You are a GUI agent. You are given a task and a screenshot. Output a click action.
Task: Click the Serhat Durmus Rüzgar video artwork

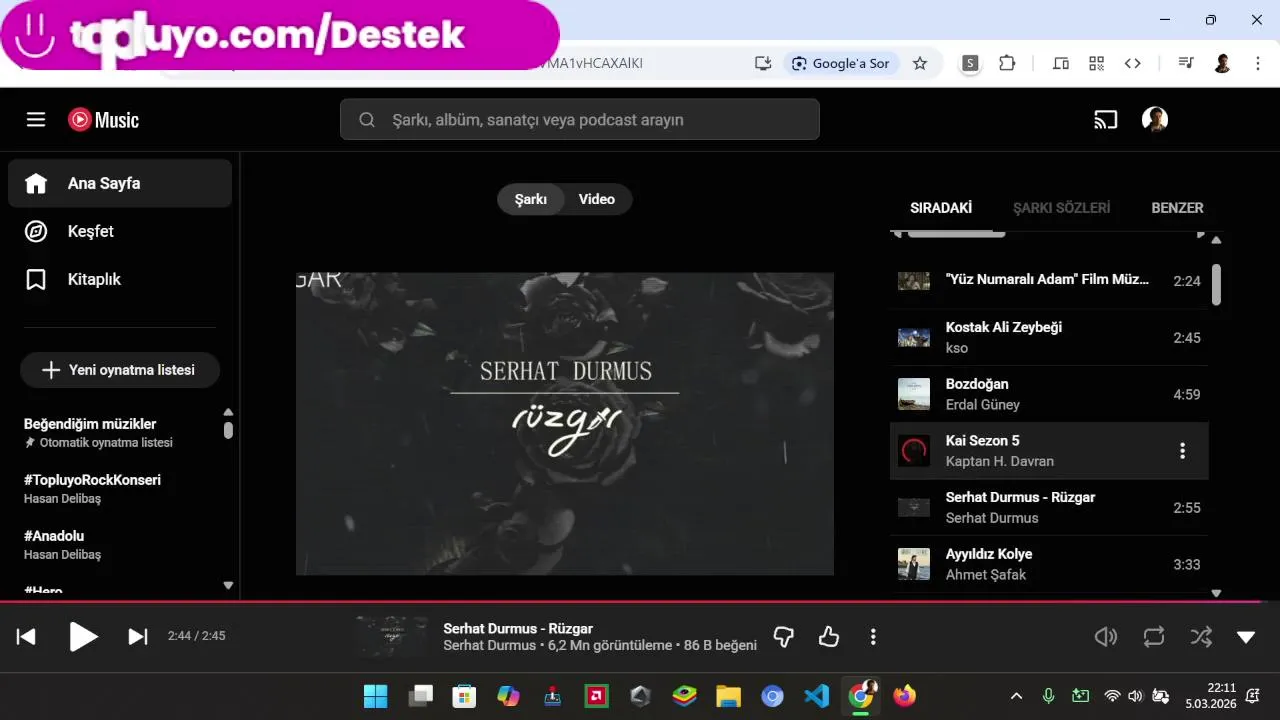pos(565,424)
